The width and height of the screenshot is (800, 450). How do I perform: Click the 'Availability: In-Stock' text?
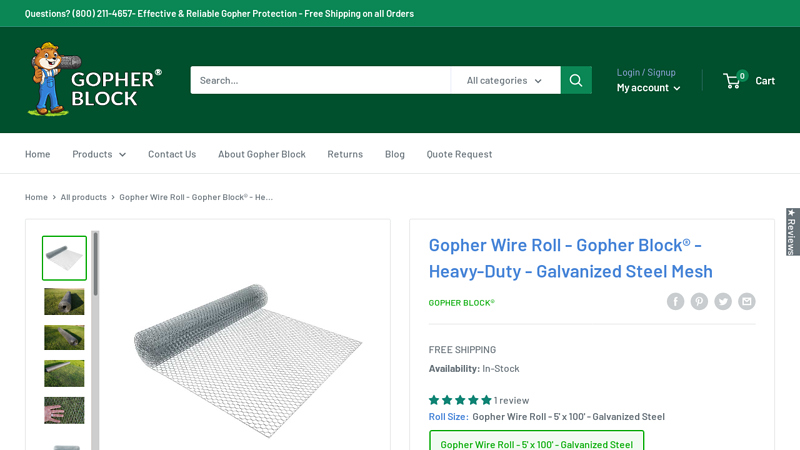(474, 368)
